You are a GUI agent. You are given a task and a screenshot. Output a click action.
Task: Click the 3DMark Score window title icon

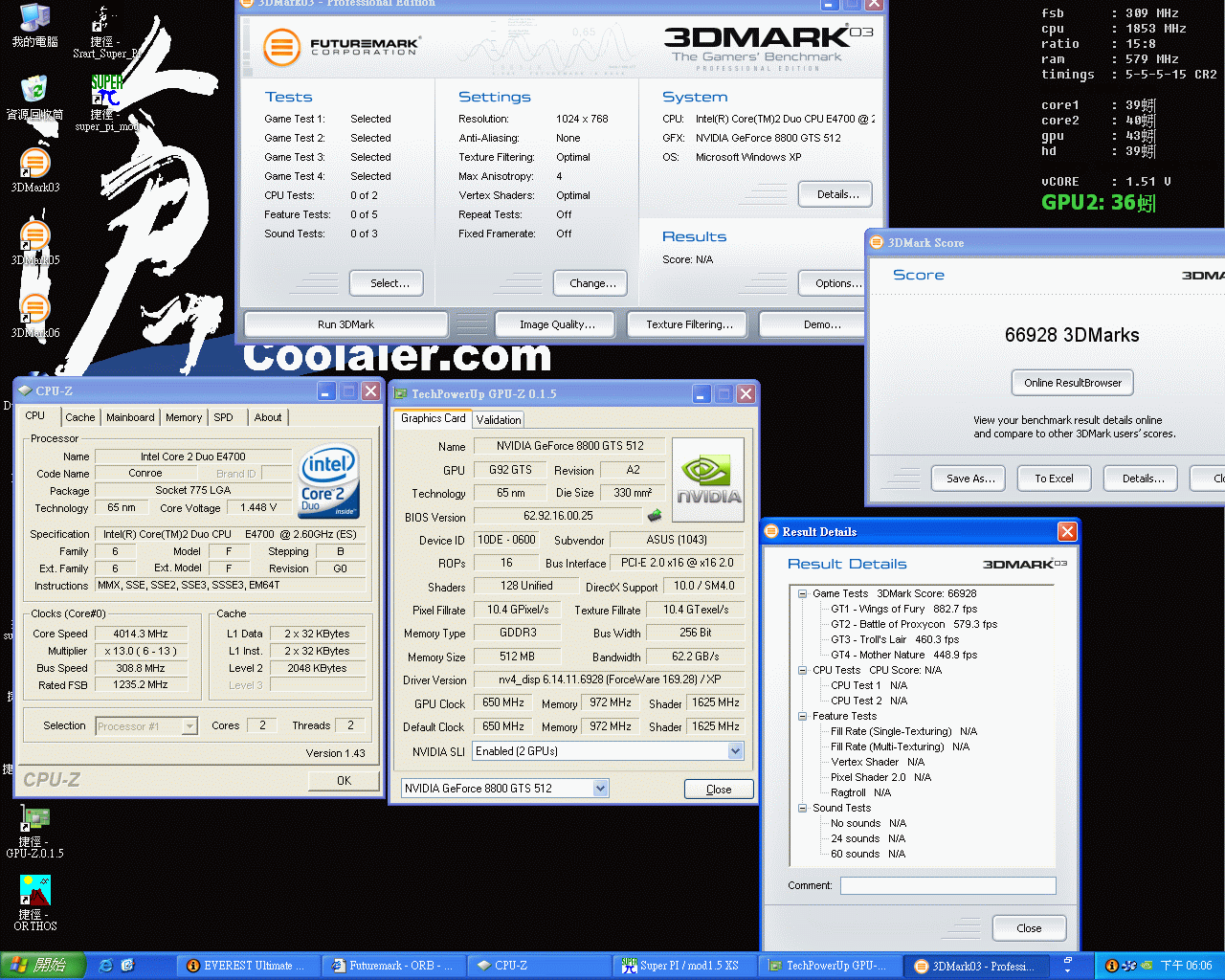pos(877,242)
